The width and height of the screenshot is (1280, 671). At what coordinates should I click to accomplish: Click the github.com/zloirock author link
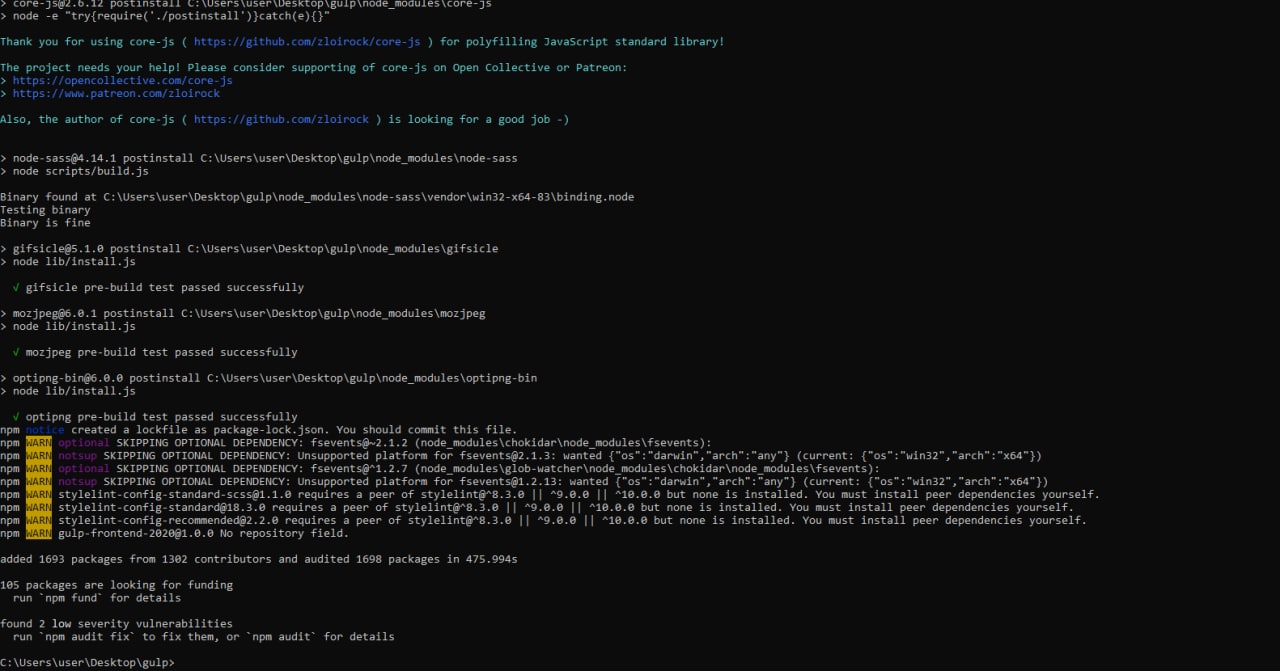tap(281, 120)
